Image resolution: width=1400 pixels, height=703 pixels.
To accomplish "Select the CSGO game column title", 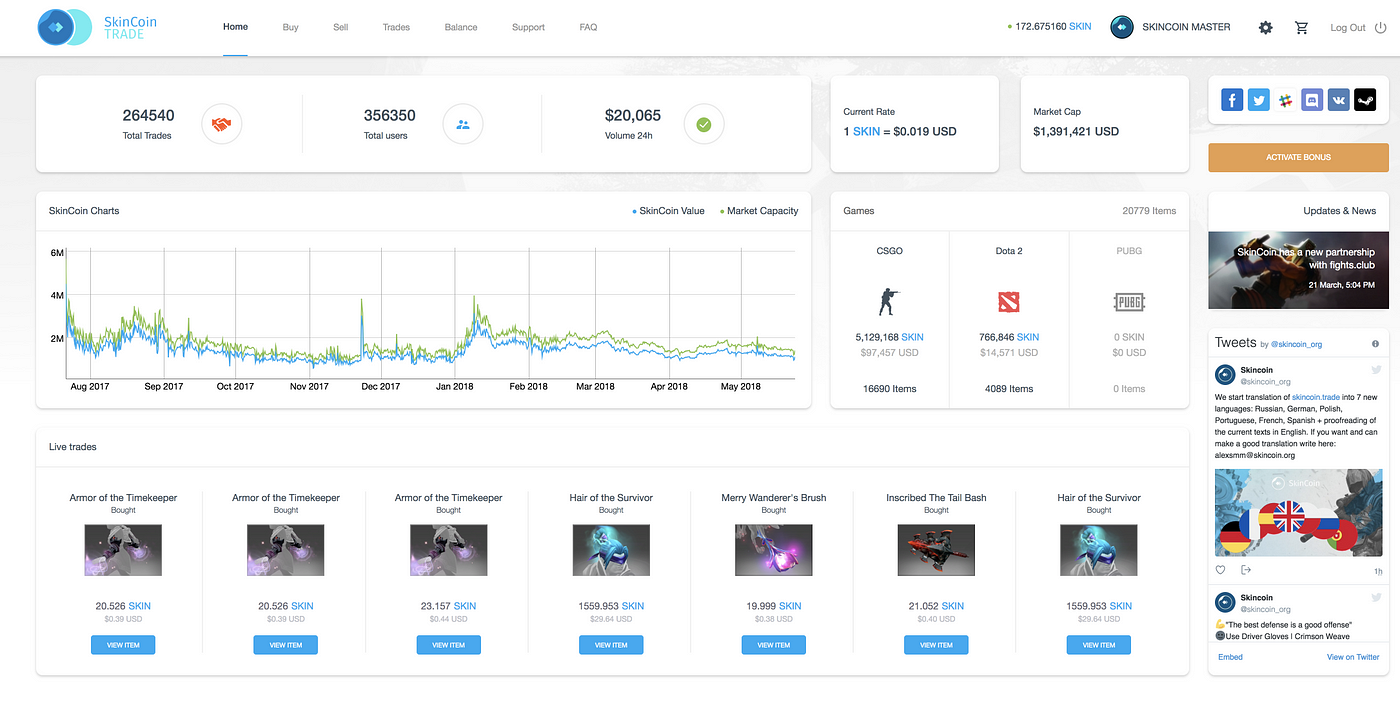I will point(889,251).
